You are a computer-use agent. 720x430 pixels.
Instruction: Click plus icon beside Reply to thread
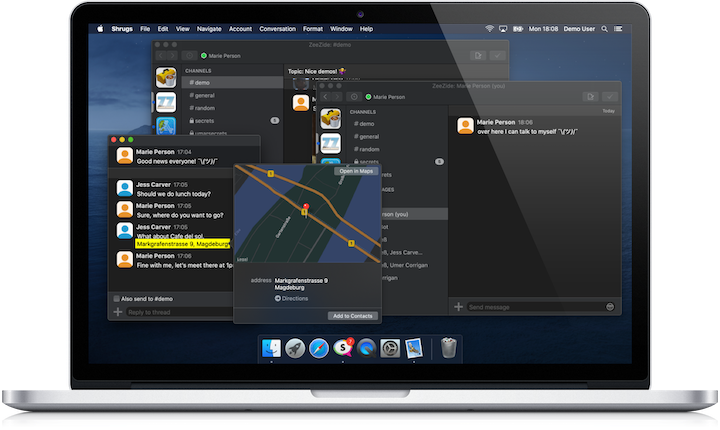[118, 312]
